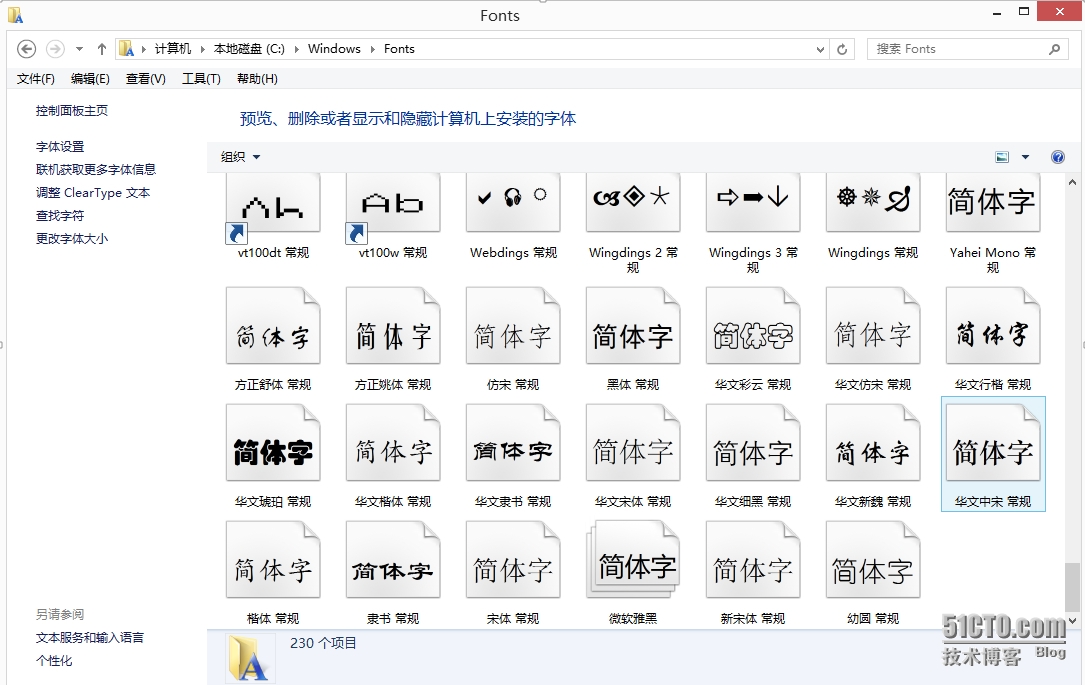The width and height of the screenshot is (1085, 685).
Task: Go up one folder level
Action: [102, 49]
